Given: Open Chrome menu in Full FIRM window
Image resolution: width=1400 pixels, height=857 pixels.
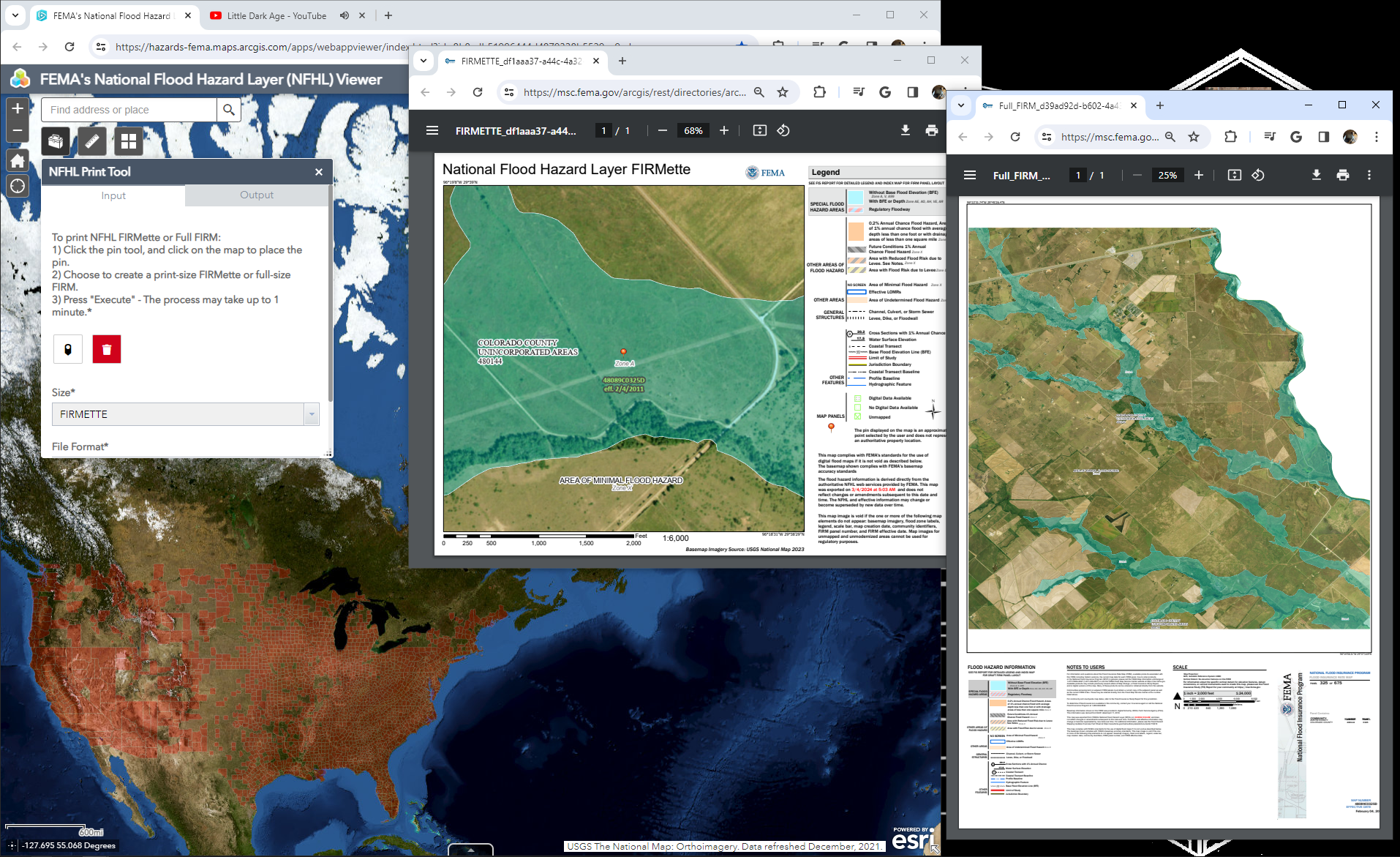Looking at the screenshot, I should tap(1377, 137).
